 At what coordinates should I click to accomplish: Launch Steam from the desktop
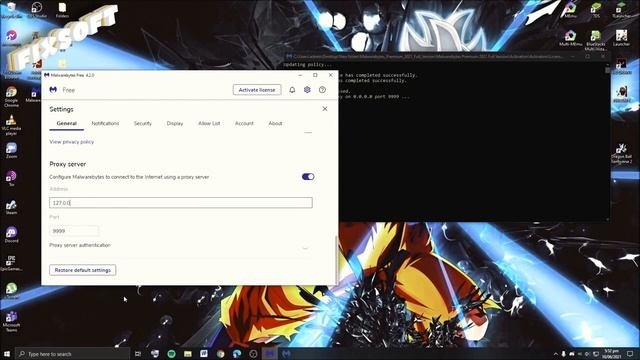(11, 207)
